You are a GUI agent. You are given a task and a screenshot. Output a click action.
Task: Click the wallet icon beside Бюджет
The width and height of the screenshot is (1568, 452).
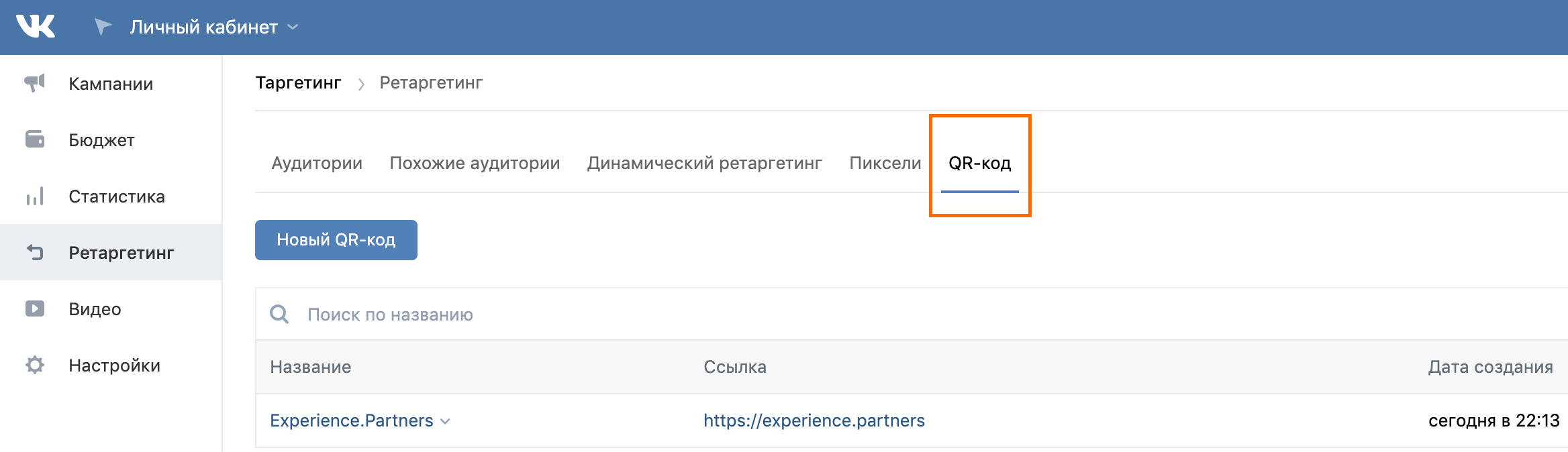35,139
